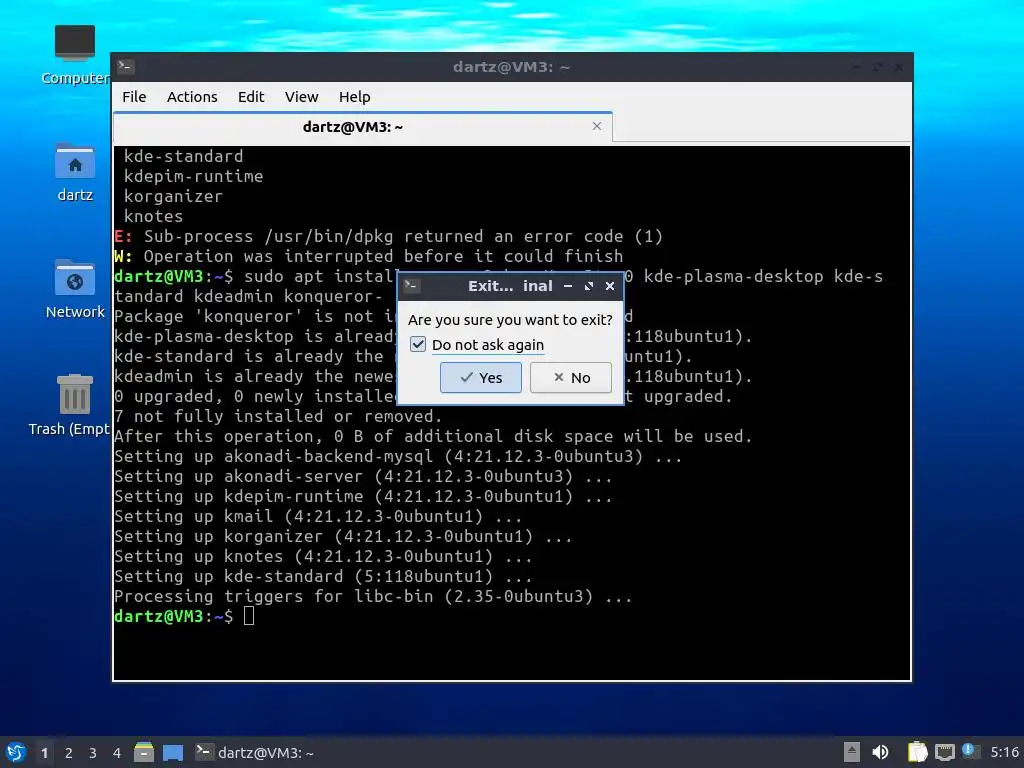This screenshot has height=768, width=1024.
Task: Click the 'Setting up kde-standard (5:118ubuntu1)' line
Action: click(323, 577)
